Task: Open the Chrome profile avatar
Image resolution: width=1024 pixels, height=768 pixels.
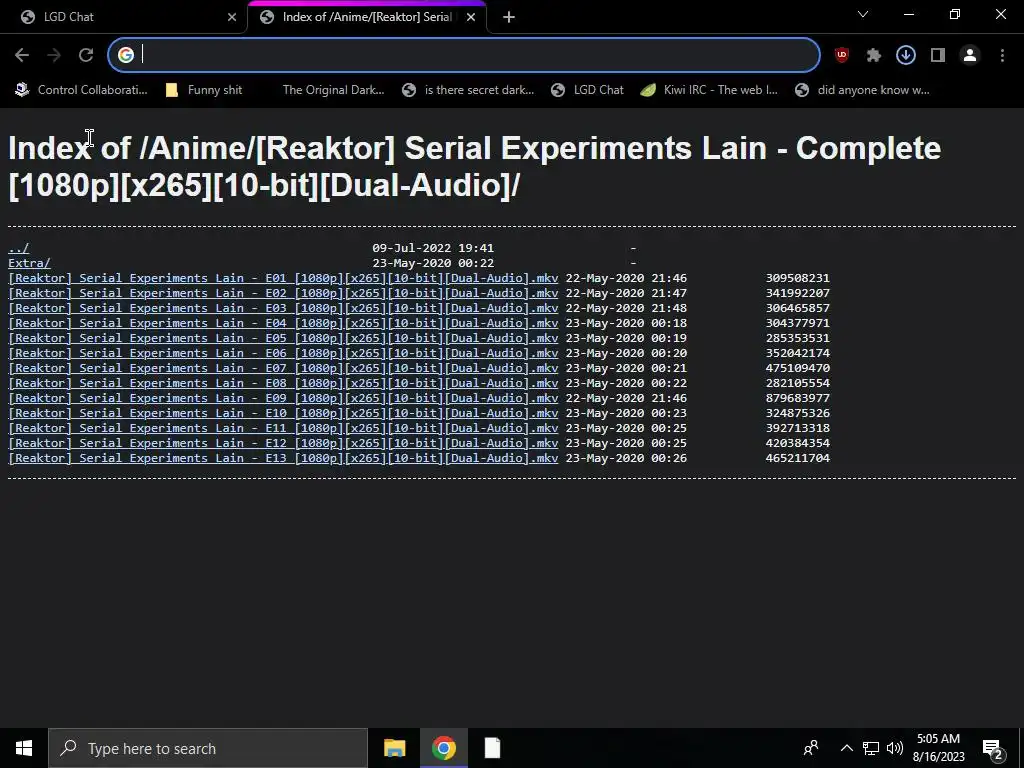Action: coord(970,56)
